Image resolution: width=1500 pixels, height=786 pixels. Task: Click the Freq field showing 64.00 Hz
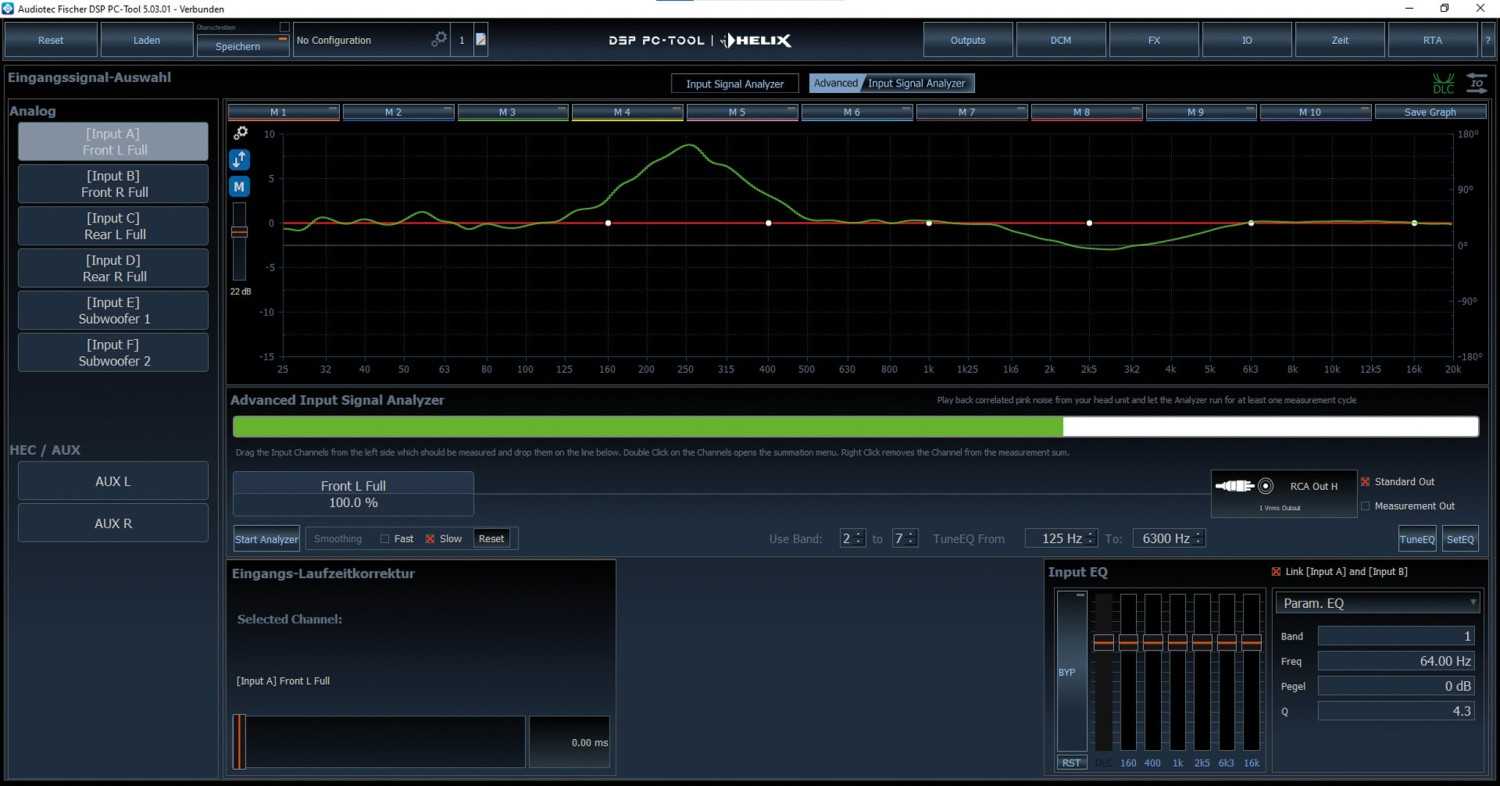coord(1397,661)
